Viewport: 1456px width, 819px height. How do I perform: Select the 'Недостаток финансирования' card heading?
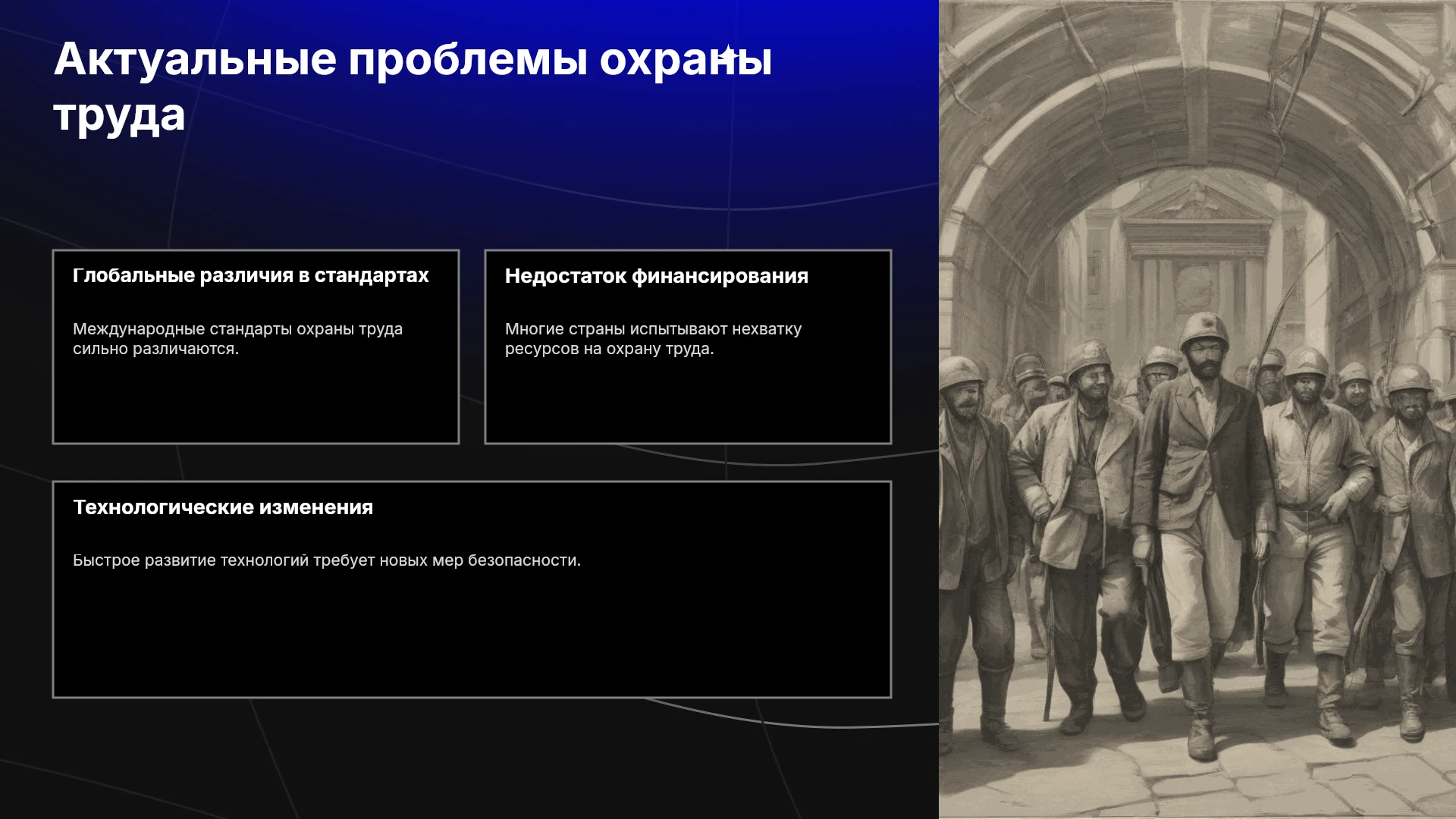point(657,276)
